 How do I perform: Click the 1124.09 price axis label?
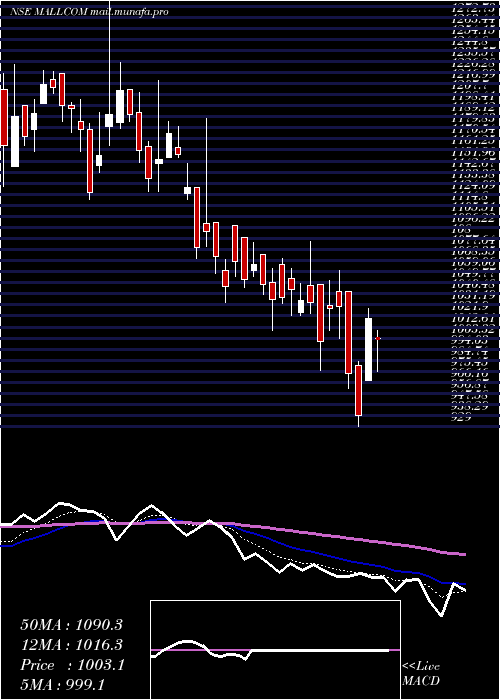click(x=475, y=186)
